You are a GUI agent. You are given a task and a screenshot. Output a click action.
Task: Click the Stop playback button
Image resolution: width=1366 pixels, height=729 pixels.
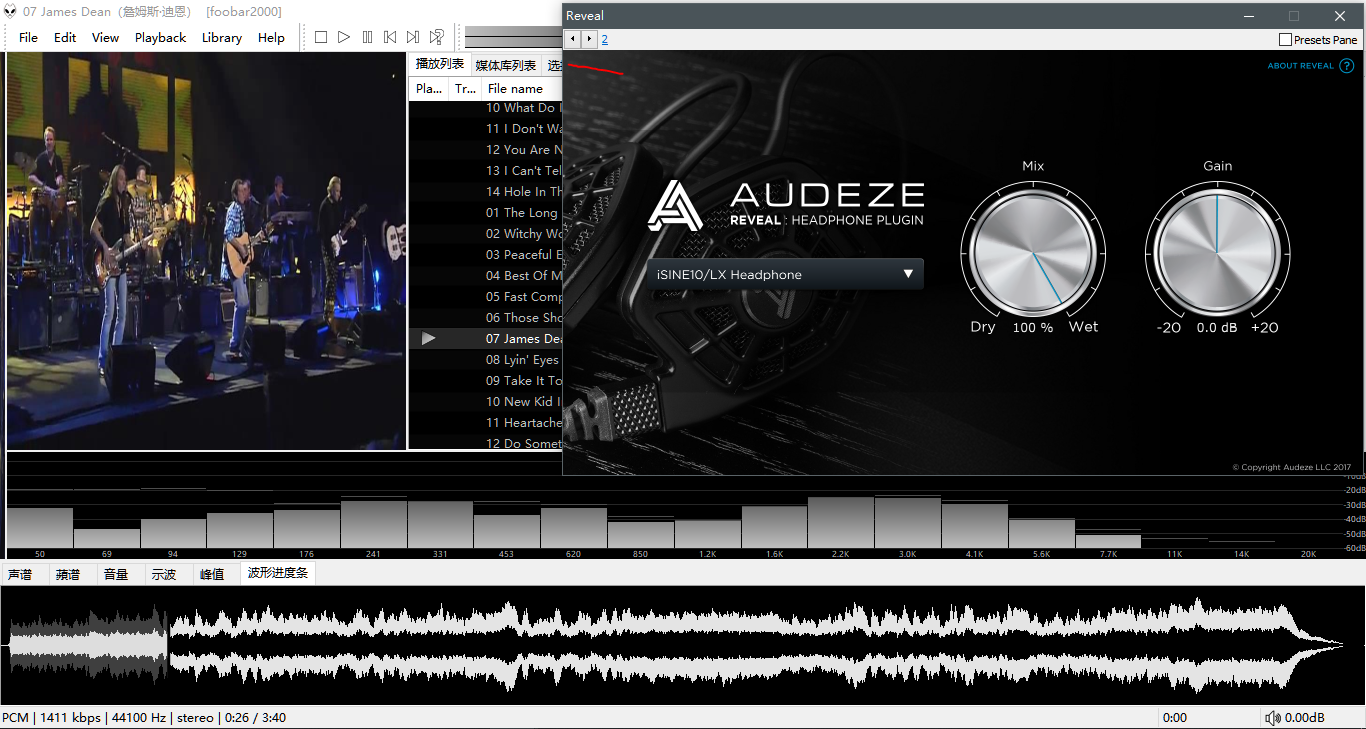[x=321, y=37]
